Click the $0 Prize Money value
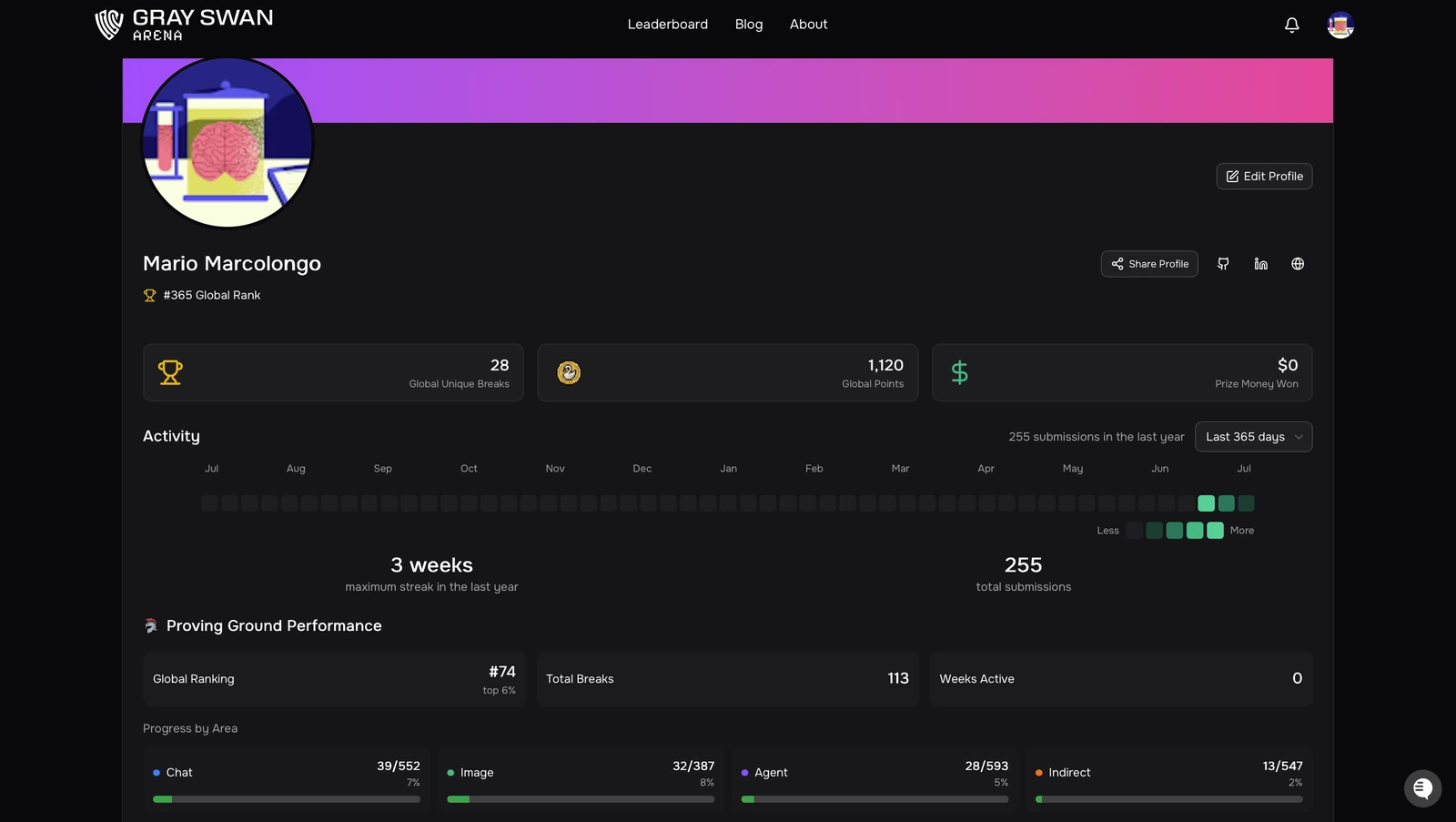Viewport: 1456px width, 822px height. tap(1288, 365)
